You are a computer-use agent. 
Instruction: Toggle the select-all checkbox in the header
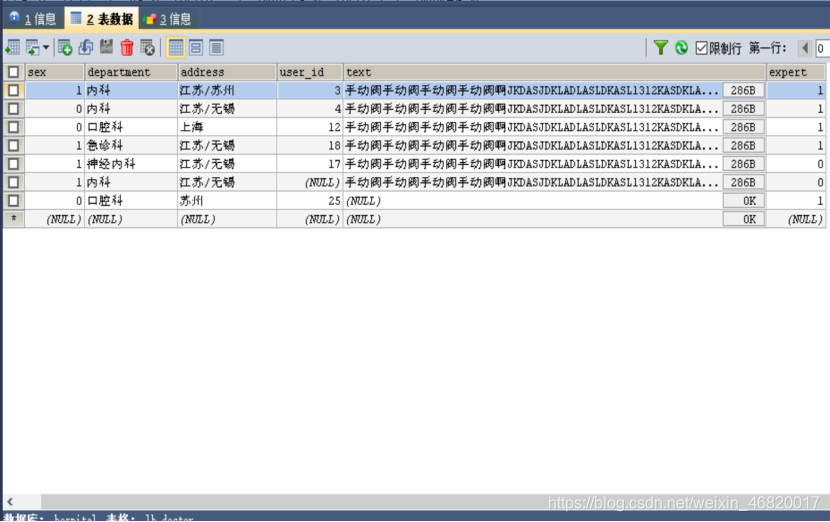click(14, 72)
